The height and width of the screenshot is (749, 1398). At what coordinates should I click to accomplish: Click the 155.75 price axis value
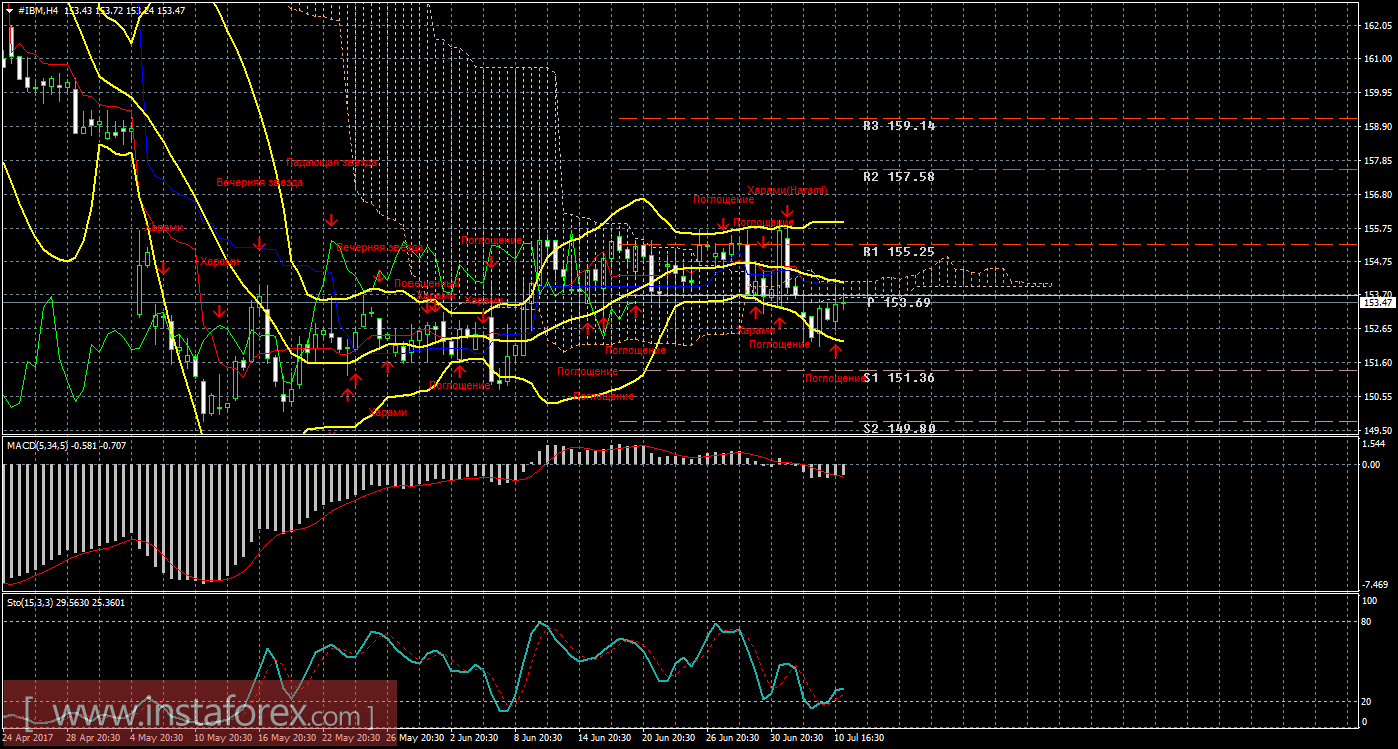[1378, 228]
